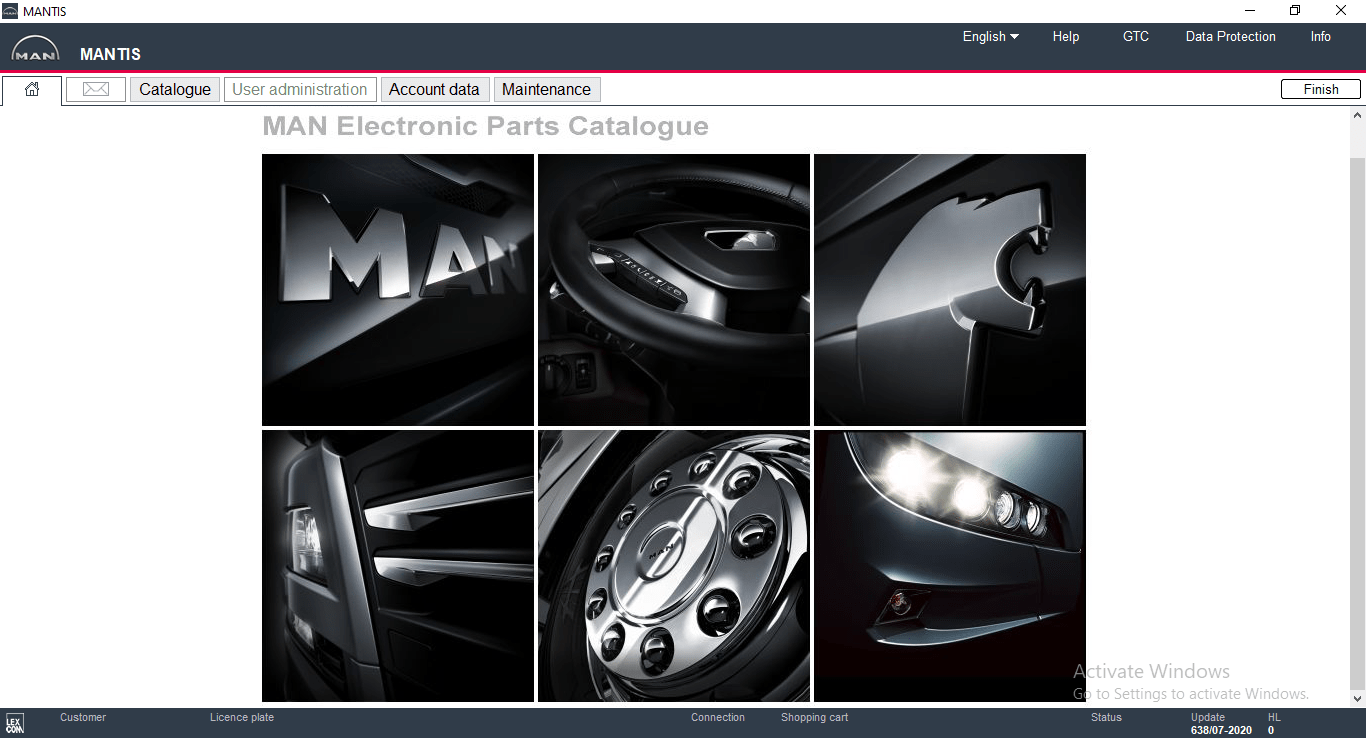
Task: Click the lion emblem image
Action: tap(950, 290)
